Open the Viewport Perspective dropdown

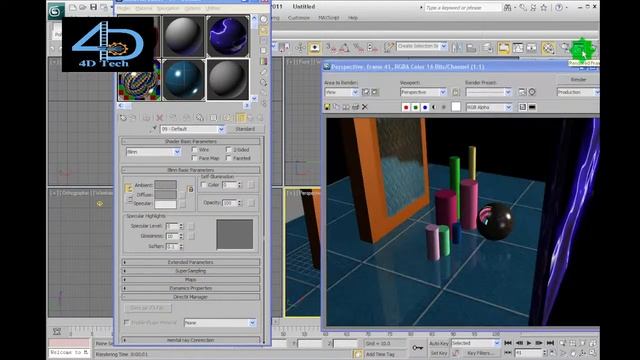click(x=423, y=92)
